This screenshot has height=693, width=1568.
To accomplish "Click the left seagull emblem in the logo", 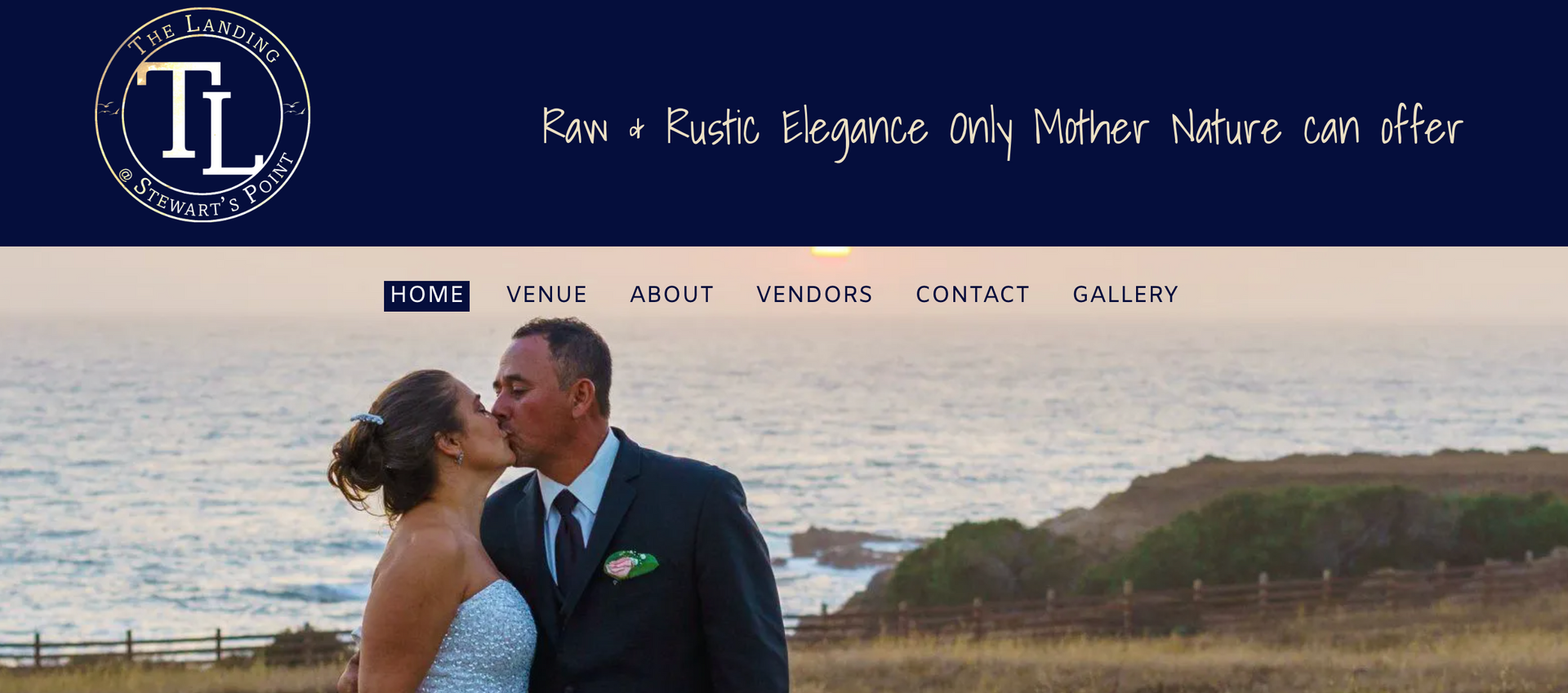I will [x=108, y=108].
